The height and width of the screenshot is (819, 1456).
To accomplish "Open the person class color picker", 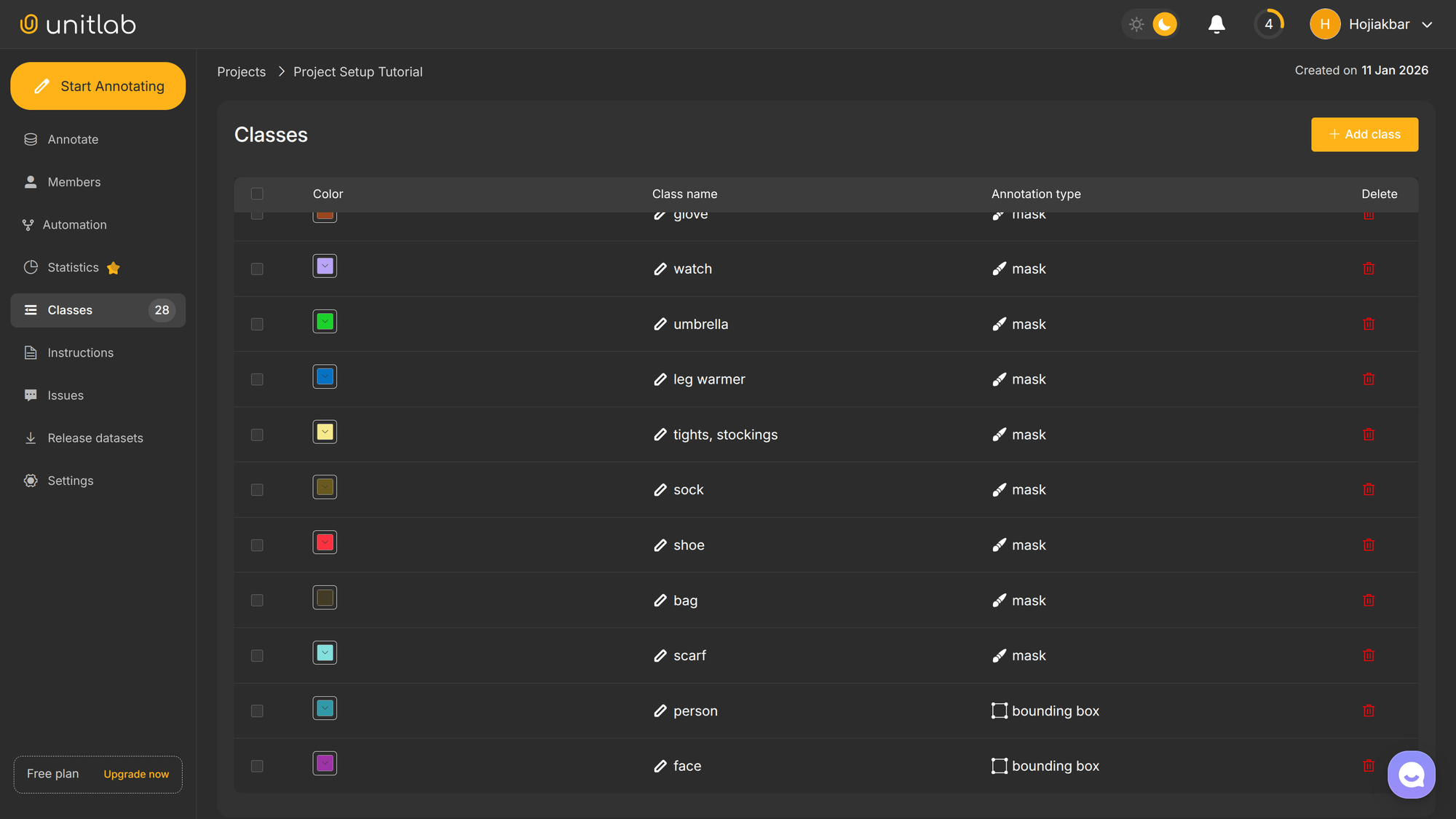I will click(325, 708).
